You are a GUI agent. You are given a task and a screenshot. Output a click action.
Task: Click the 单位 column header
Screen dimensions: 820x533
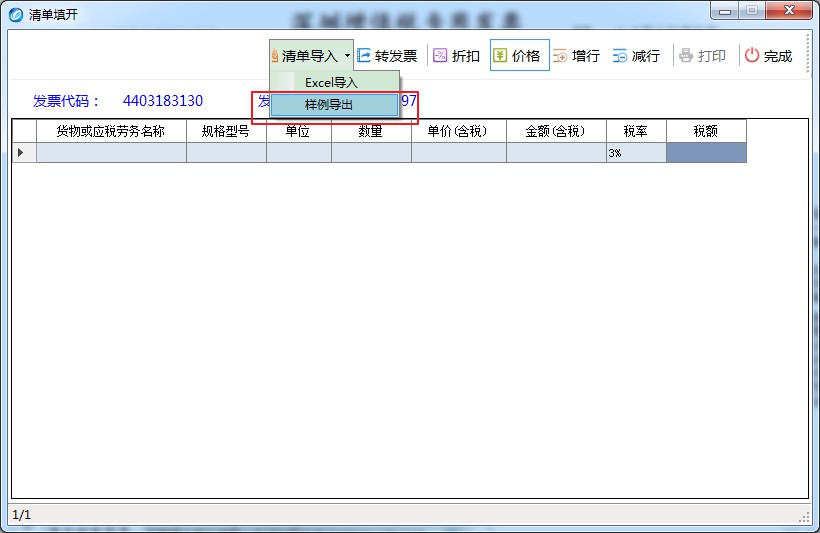coord(299,131)
